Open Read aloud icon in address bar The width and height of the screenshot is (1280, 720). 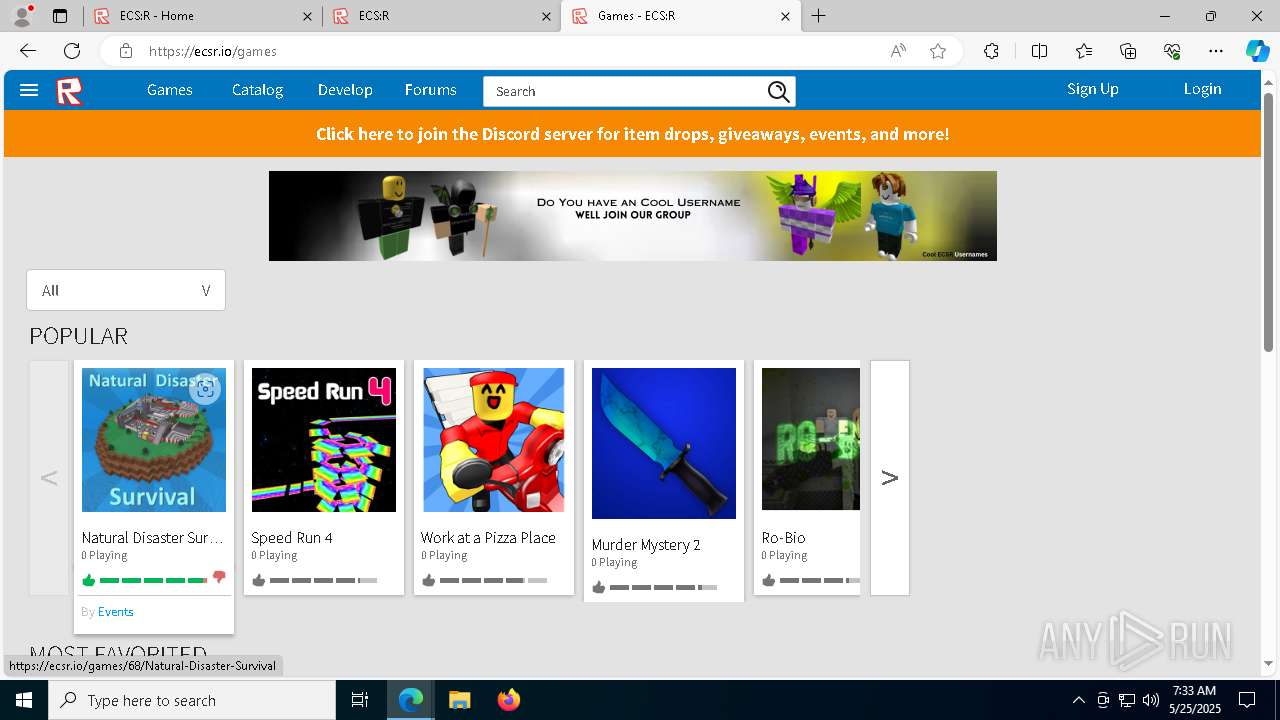click(898, 51)
